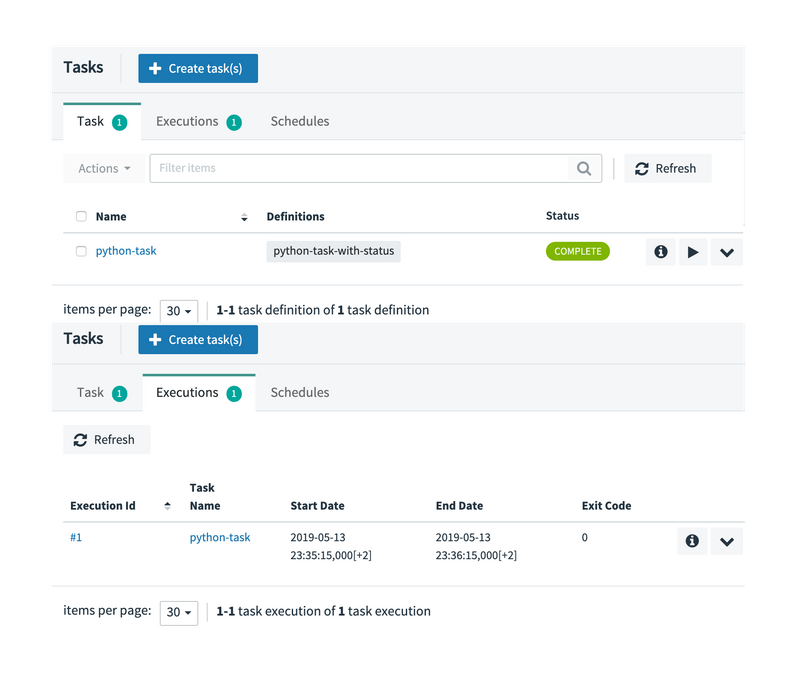
Task: Open the Actions dropdown menu
Action: point(102,168)
